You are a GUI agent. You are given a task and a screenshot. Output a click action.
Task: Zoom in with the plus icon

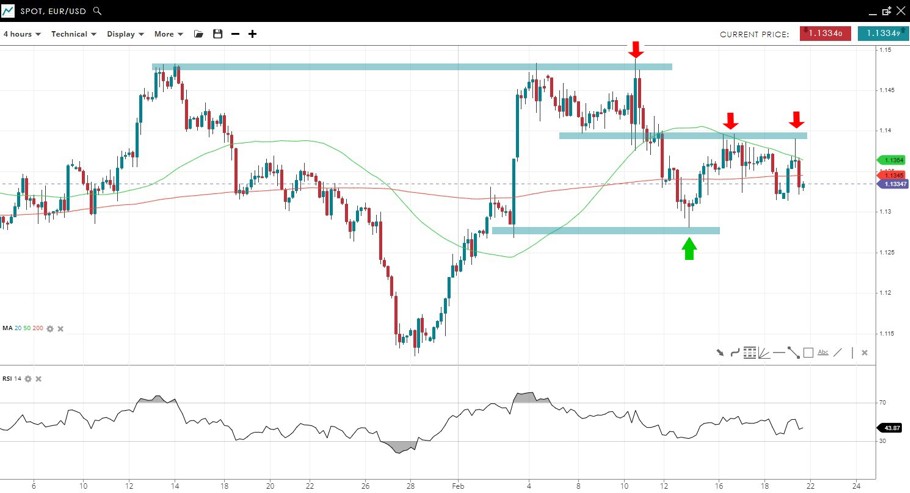pos(252,34)
